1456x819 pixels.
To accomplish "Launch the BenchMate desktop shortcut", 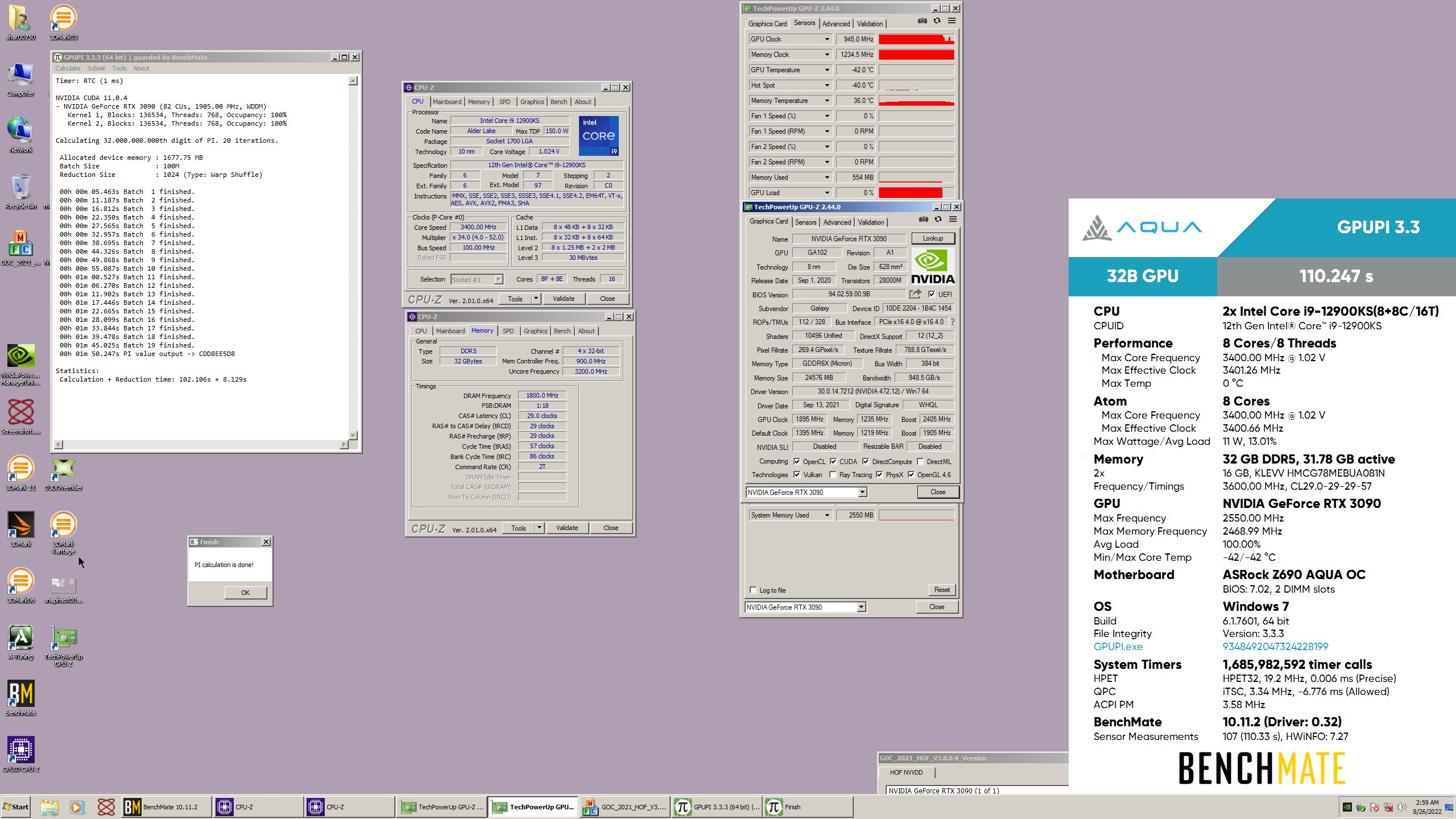I will [20, 698].
